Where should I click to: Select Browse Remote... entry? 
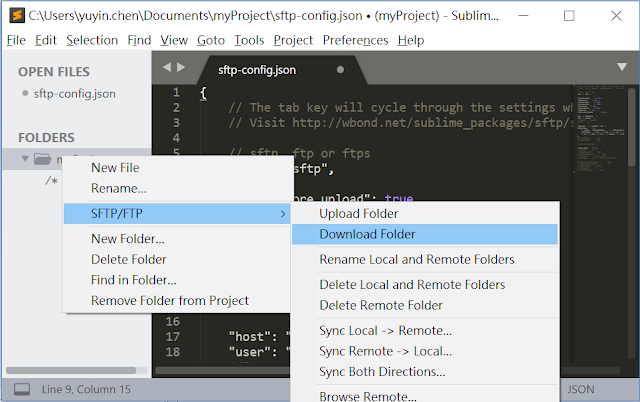(x=425, y=395)
